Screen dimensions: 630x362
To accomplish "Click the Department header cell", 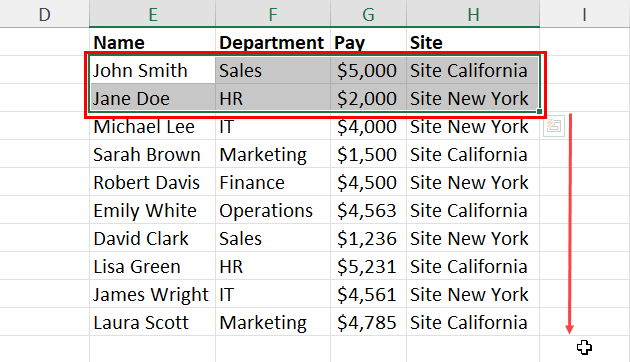I will (273, 42).
